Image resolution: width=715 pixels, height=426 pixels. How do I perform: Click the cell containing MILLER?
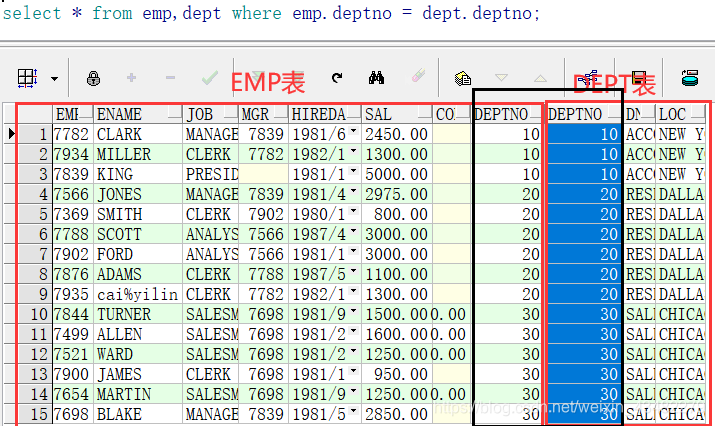coord(138,154)
